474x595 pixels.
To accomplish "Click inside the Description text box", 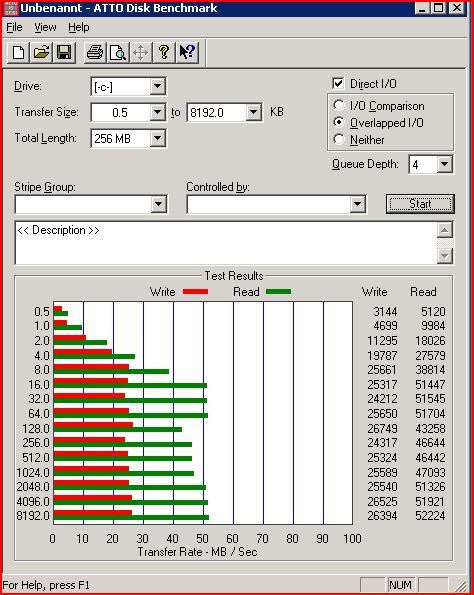I will pos(226,243).
